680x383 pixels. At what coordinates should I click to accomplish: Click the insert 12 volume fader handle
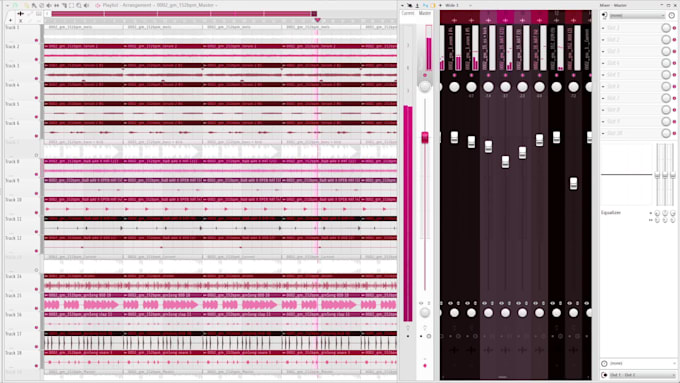pos(556,137)
